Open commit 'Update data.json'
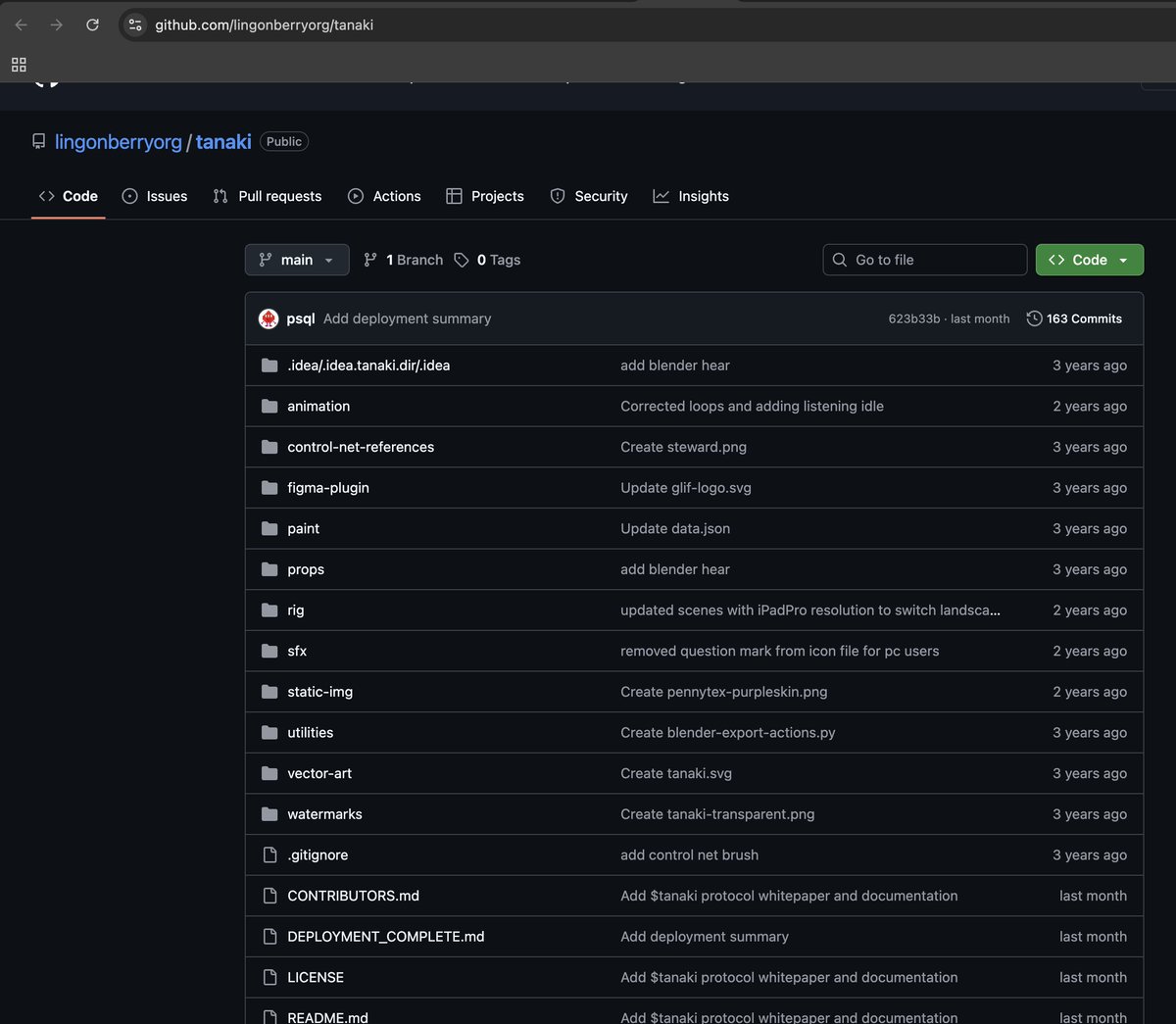The width and height of the screenshot is (1176, 1024). tap(675, 528)
